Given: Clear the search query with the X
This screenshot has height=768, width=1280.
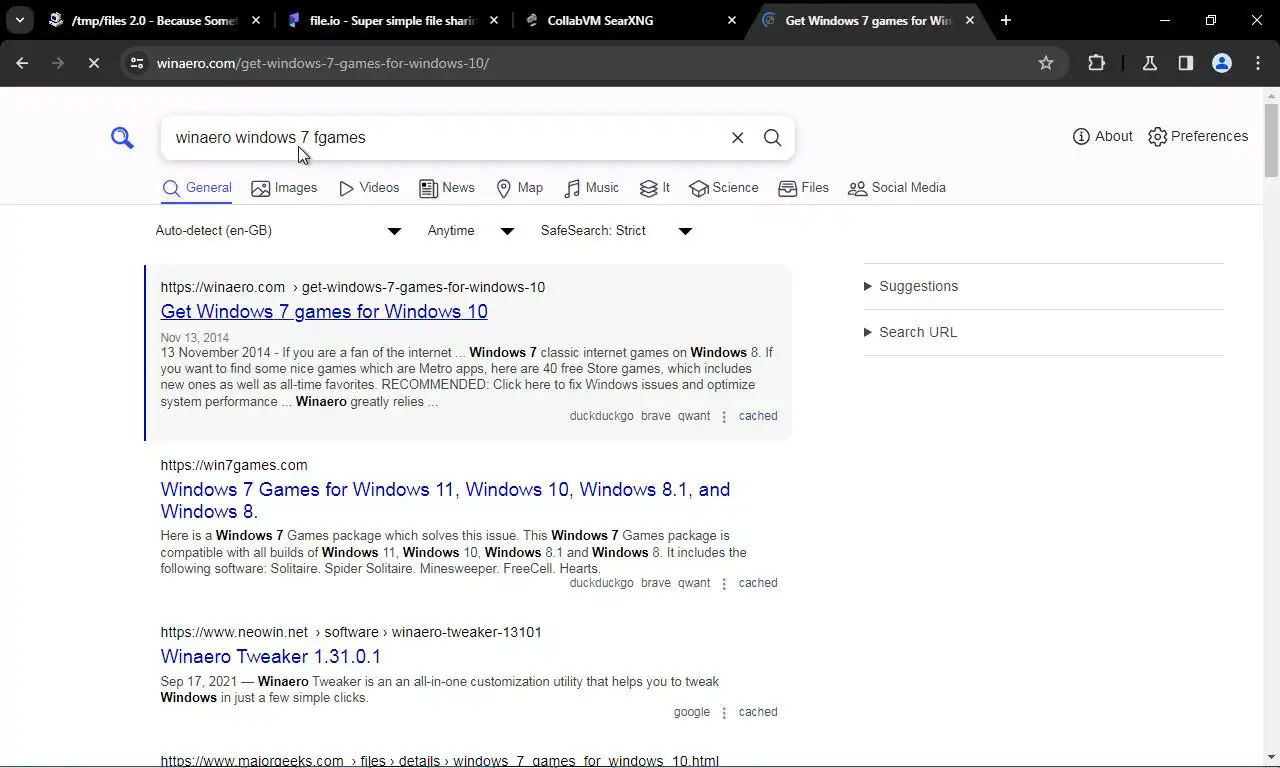Looking at the screenshot, I should (738, 138).
